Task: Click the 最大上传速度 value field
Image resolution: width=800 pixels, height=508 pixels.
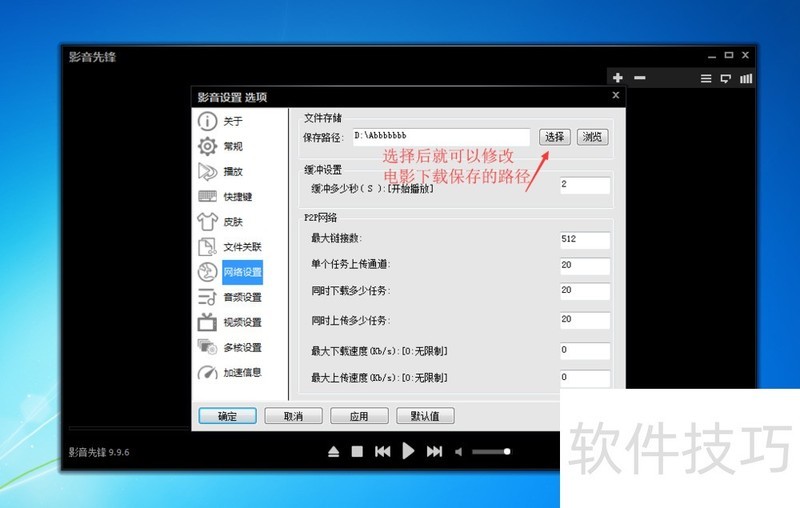Action: 585,378
